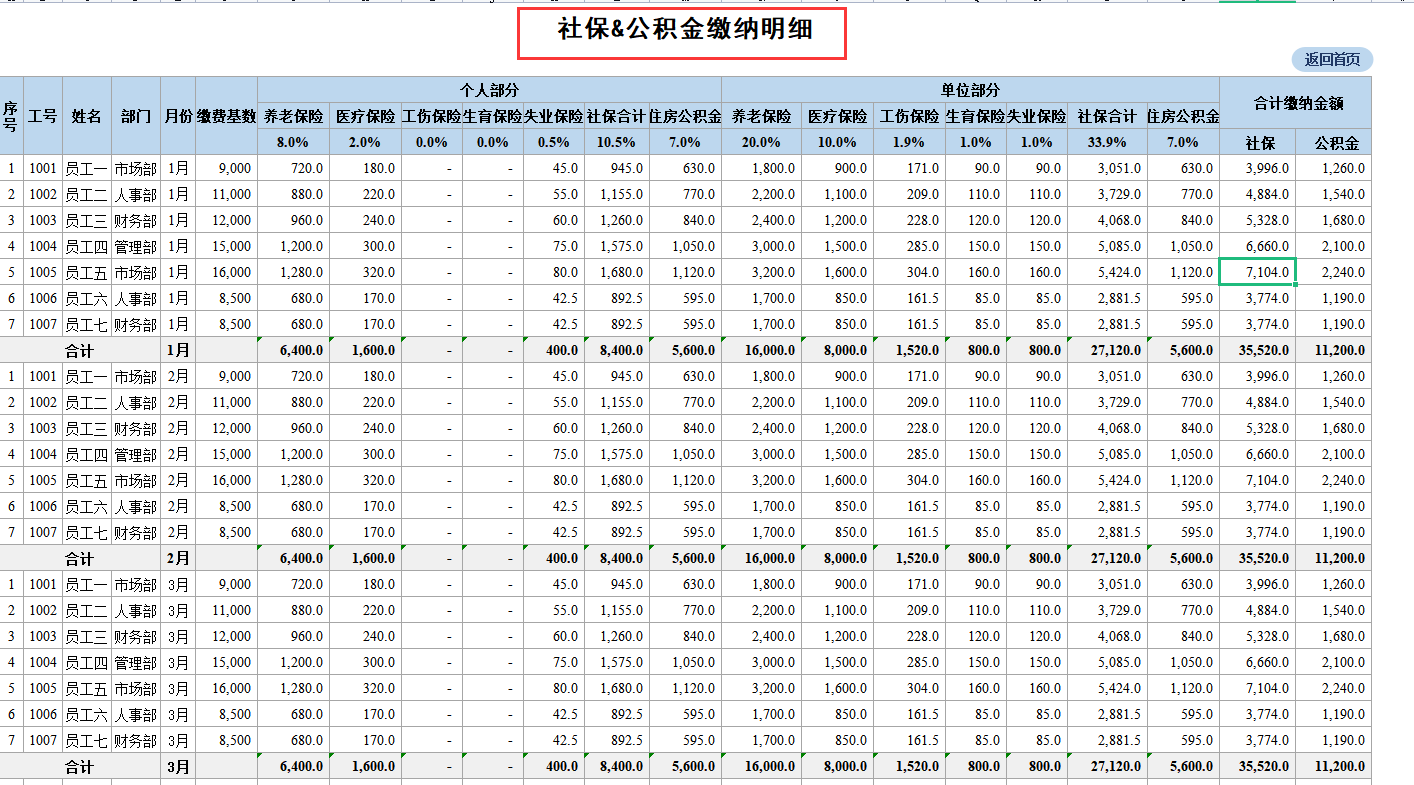Select 社保 total 6,660.0 for 3月 员工四
Viewport: 1414px width, 785px height.
tap(1257, 662)
